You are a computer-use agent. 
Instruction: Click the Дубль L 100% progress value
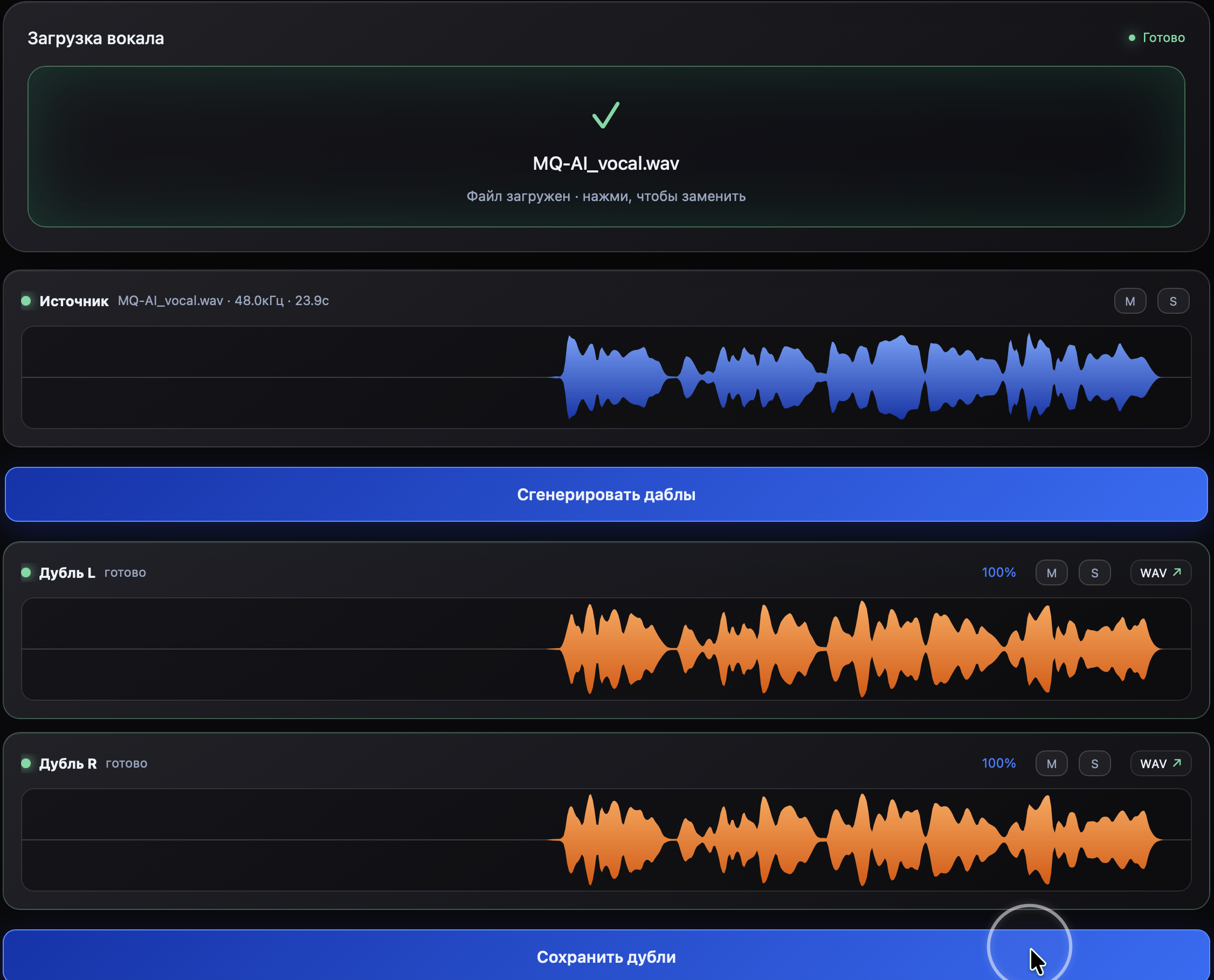point(998,572)
